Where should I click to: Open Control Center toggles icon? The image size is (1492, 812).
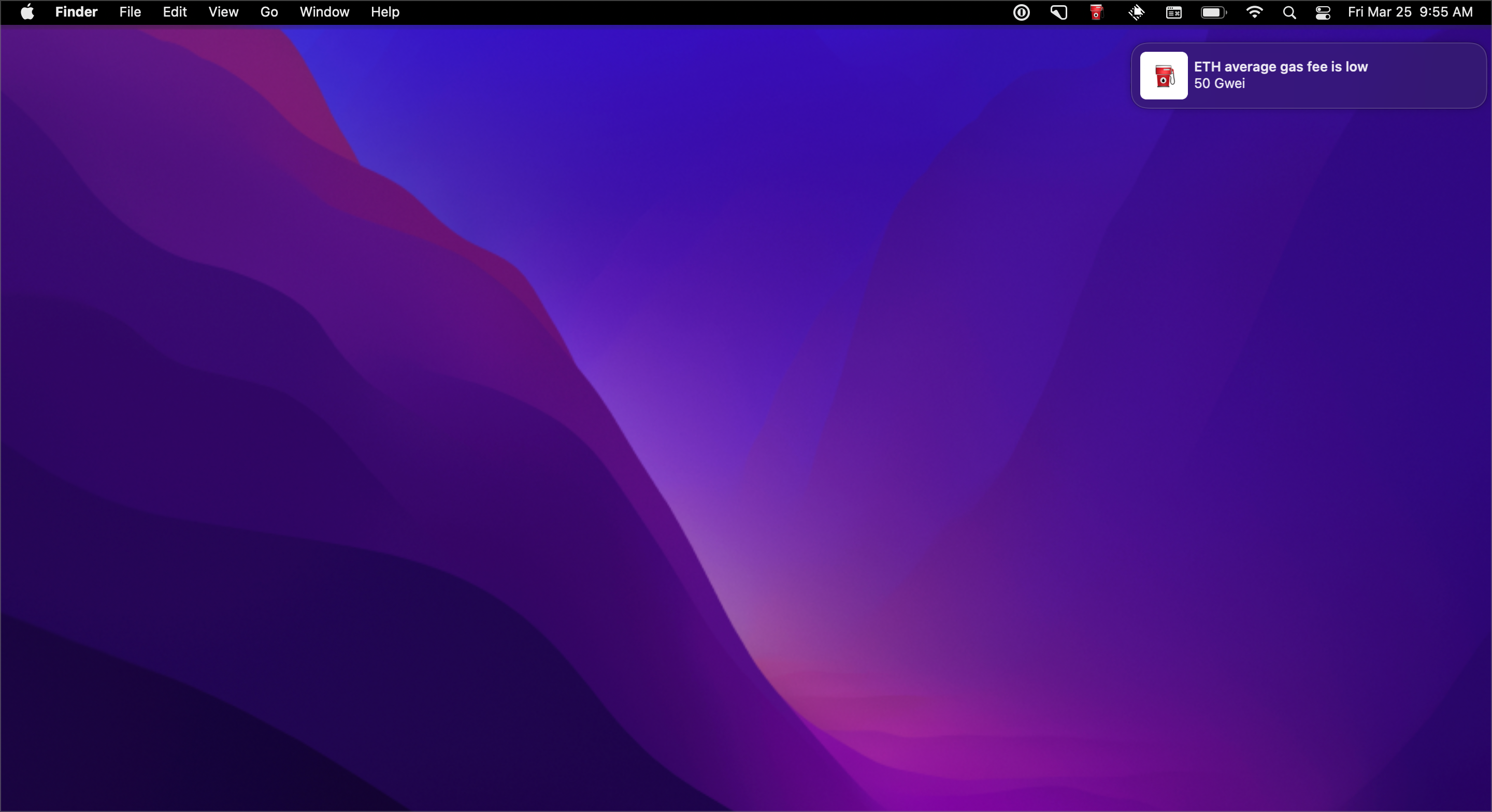coord(1323,12)
